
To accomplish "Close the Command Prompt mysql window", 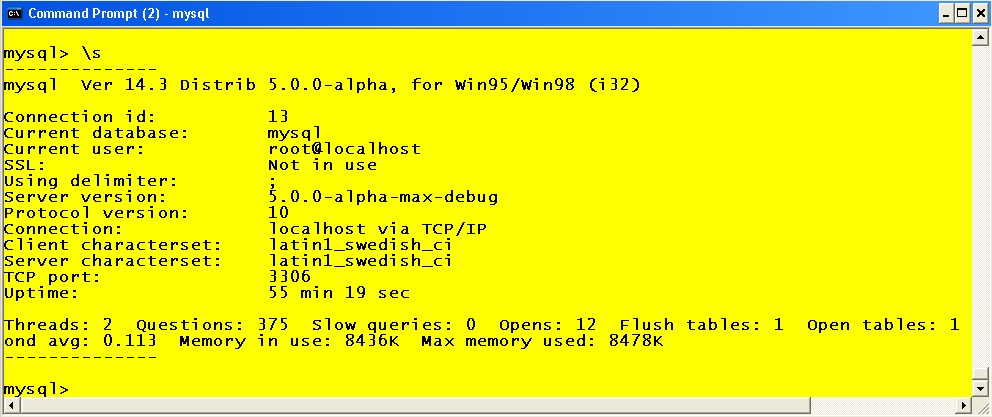I will click(x=979, y=13).
